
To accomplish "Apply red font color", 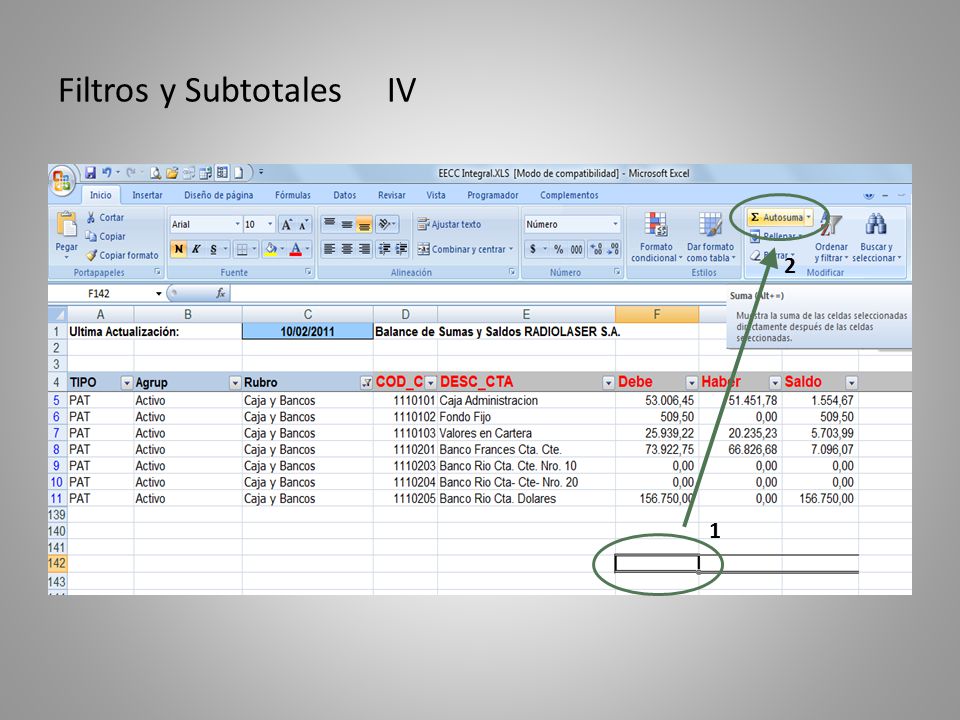I will pos(296,249).
